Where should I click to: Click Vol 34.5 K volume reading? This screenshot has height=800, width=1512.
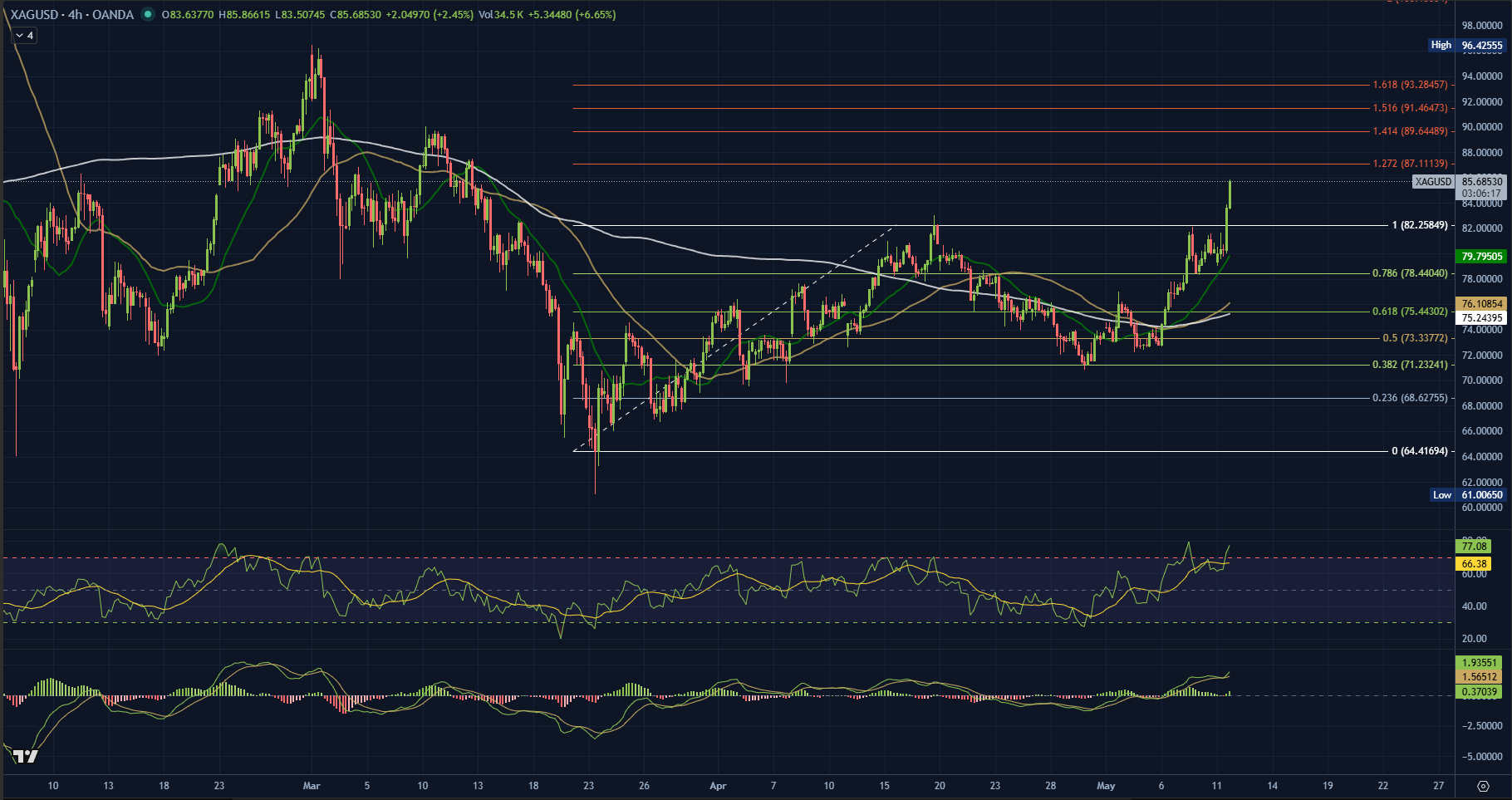(x=501, y=14)
